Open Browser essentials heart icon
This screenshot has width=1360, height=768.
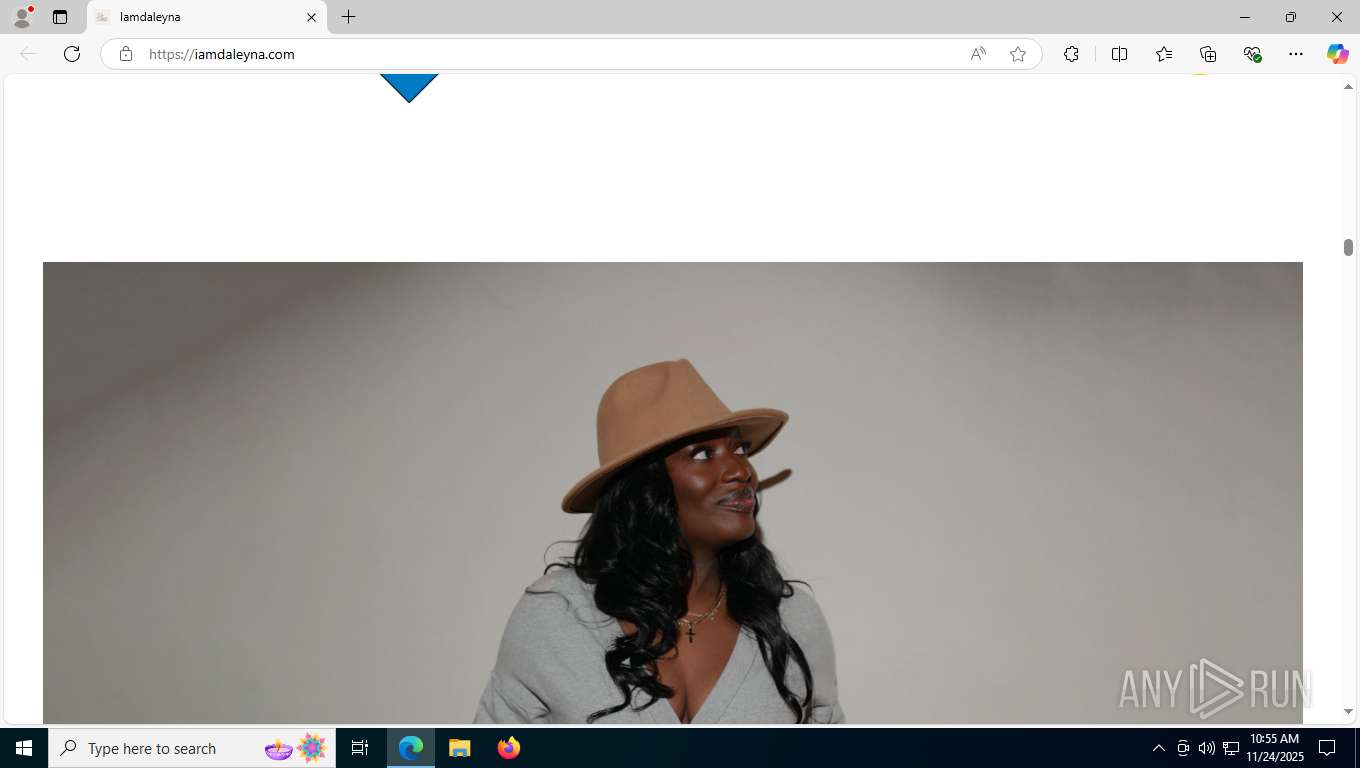[1252, 54]
